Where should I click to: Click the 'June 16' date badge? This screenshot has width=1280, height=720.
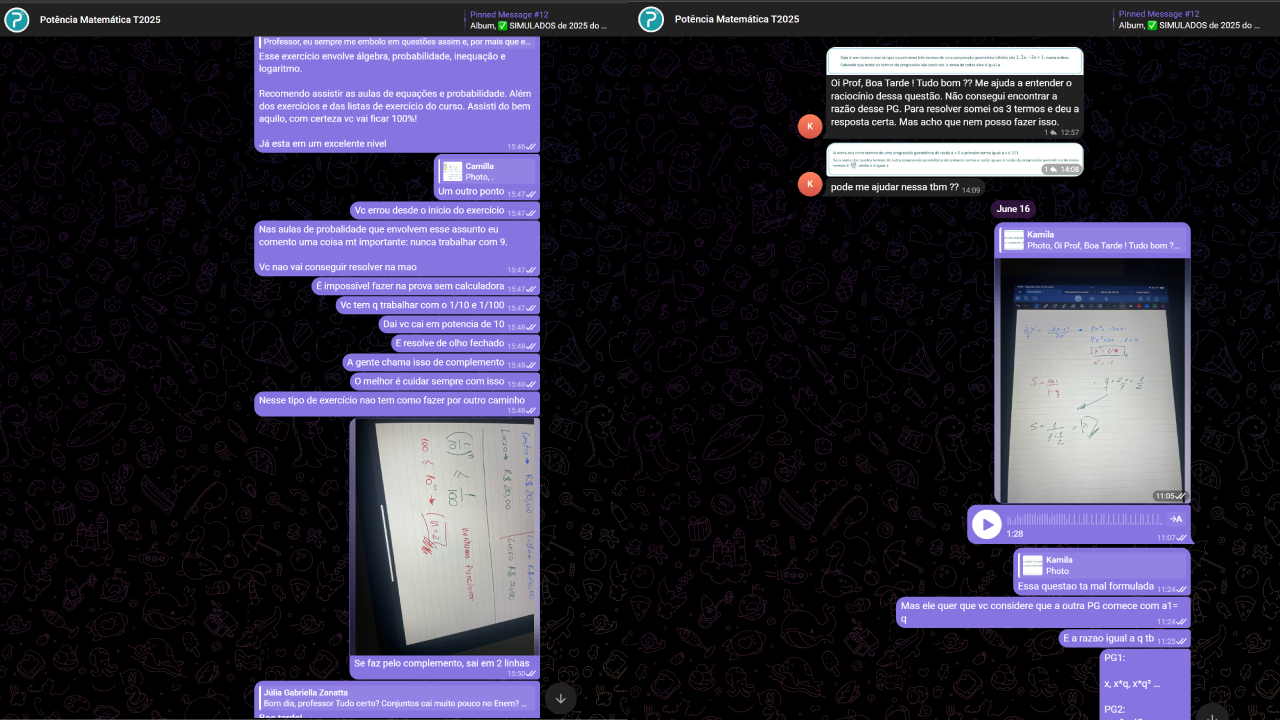coord(1012,209)
